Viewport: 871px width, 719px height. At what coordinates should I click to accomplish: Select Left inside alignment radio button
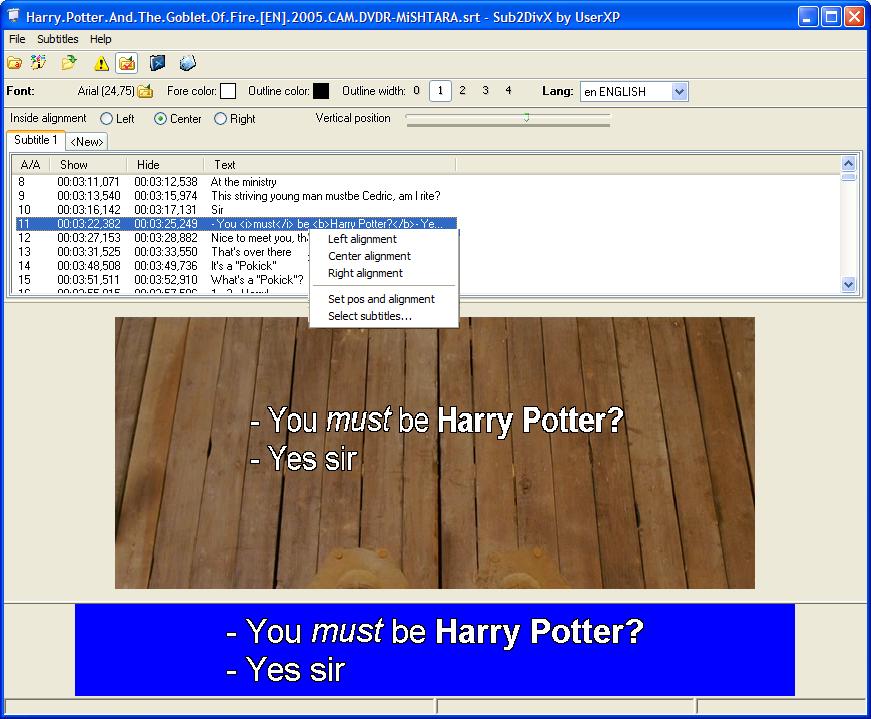pos(106,118)
